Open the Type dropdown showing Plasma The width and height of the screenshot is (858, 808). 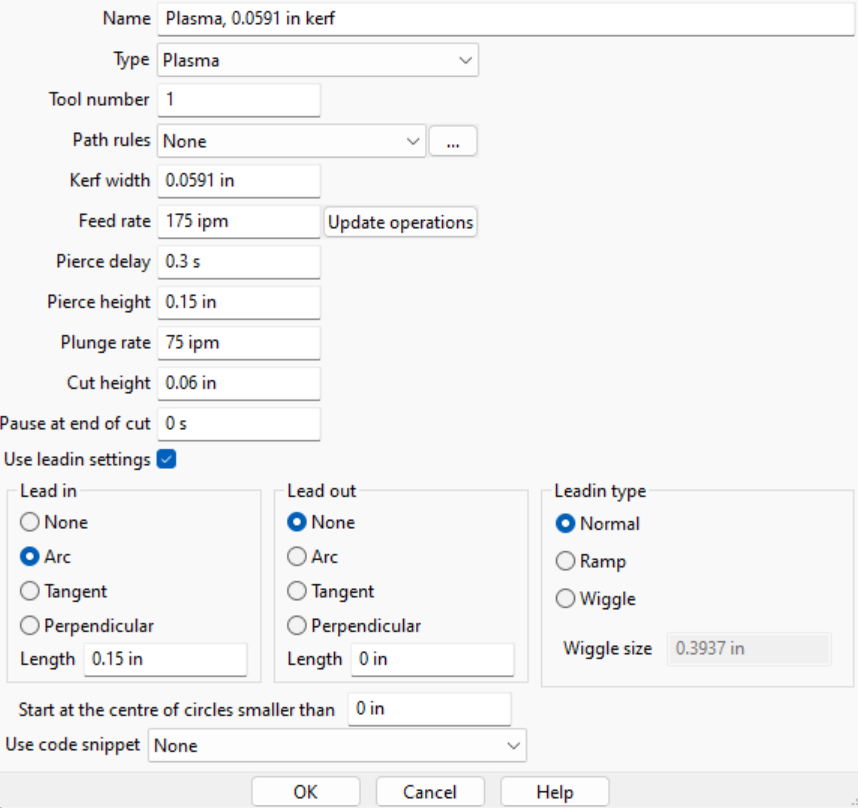[x=317, y=60]
